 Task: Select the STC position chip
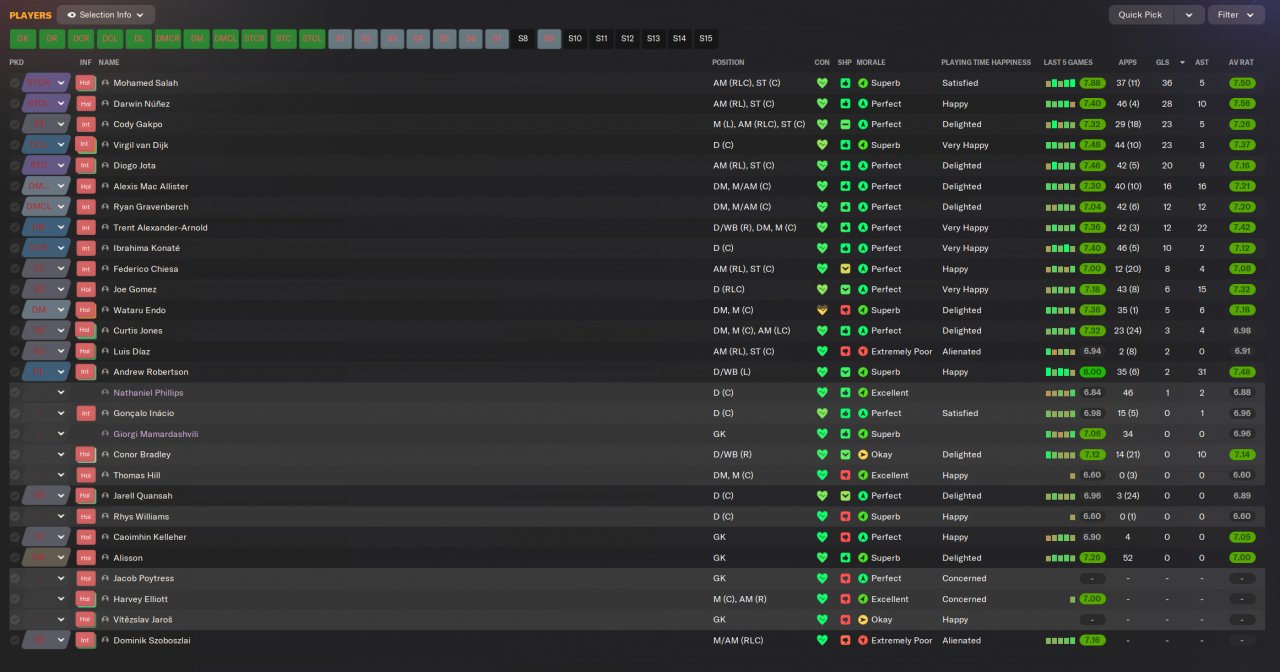tap(284, 39)
